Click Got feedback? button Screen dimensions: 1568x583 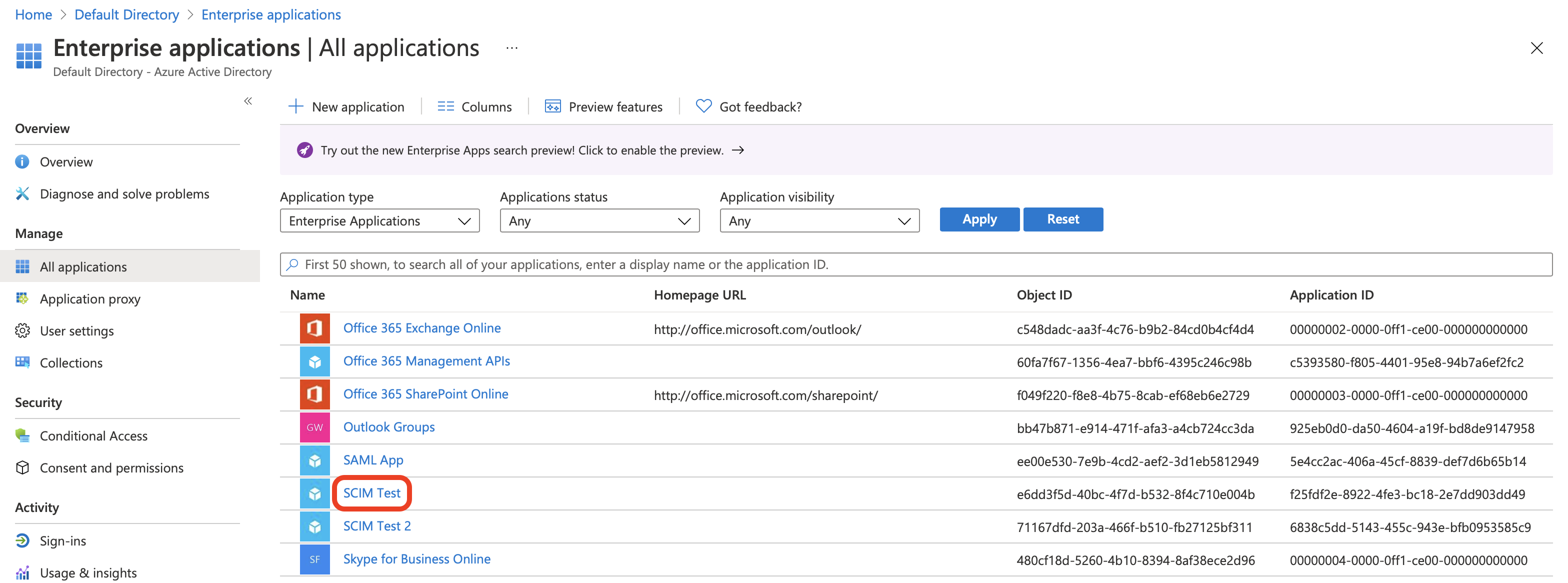point(748,106)
